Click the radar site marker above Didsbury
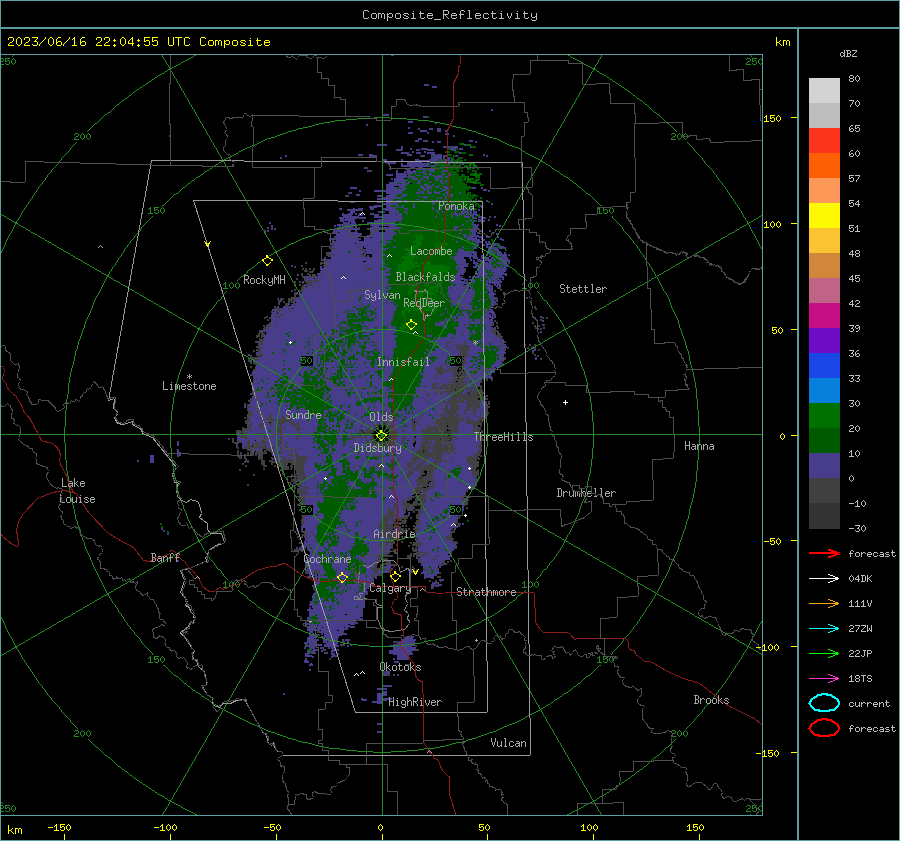The image size is (900, 841). click(x=382, y=435)
